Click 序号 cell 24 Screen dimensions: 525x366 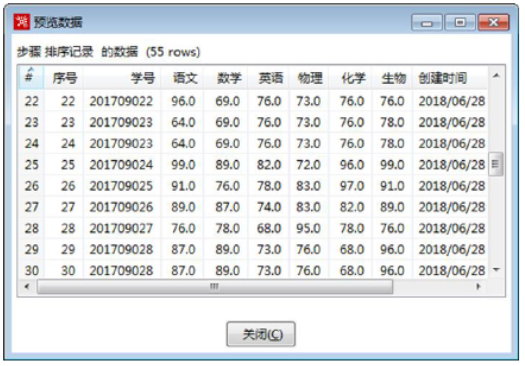pyautogui.click(x=68, y=144)
